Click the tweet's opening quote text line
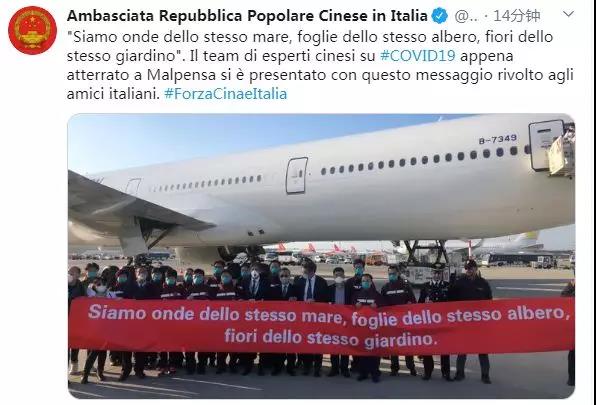 (310, 37)
